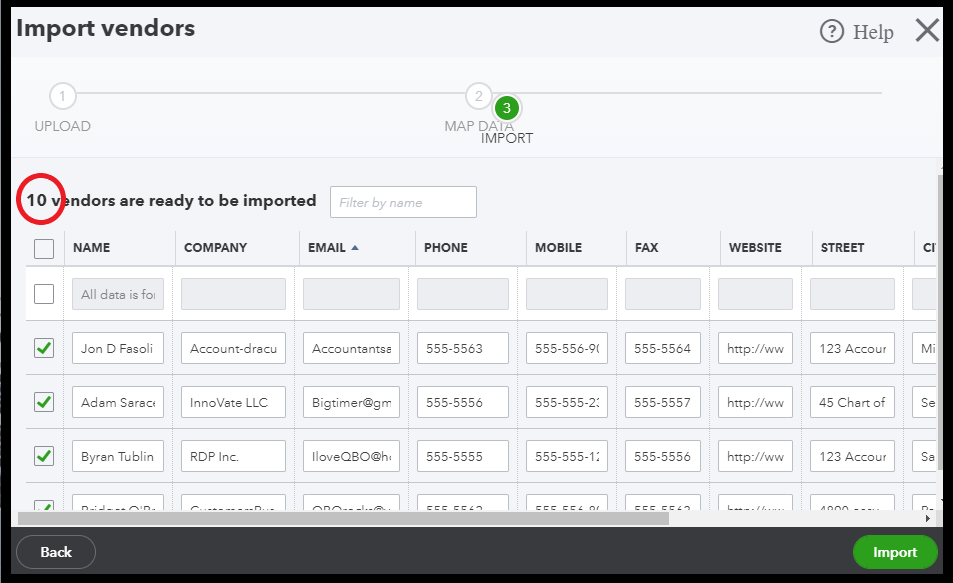The width and height of the screenshot is (953, 583).
Task: Click the right arrow on horizontal scrollbar
Action: (928, 519)
